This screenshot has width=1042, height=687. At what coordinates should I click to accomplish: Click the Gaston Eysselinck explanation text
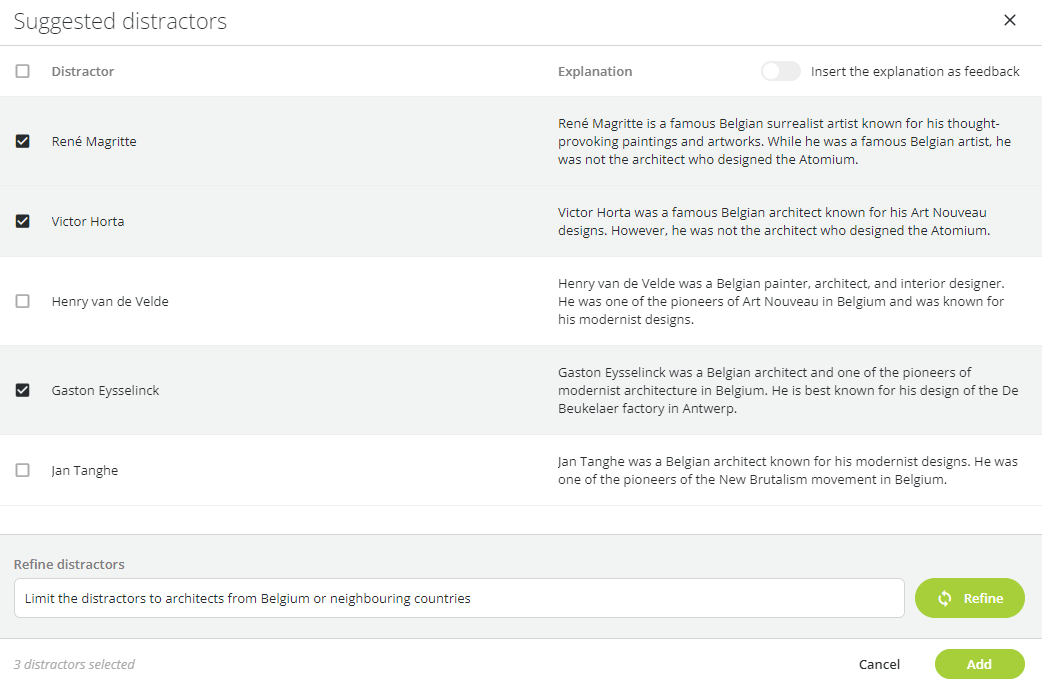pyautogui.click(x=788, y=390)
